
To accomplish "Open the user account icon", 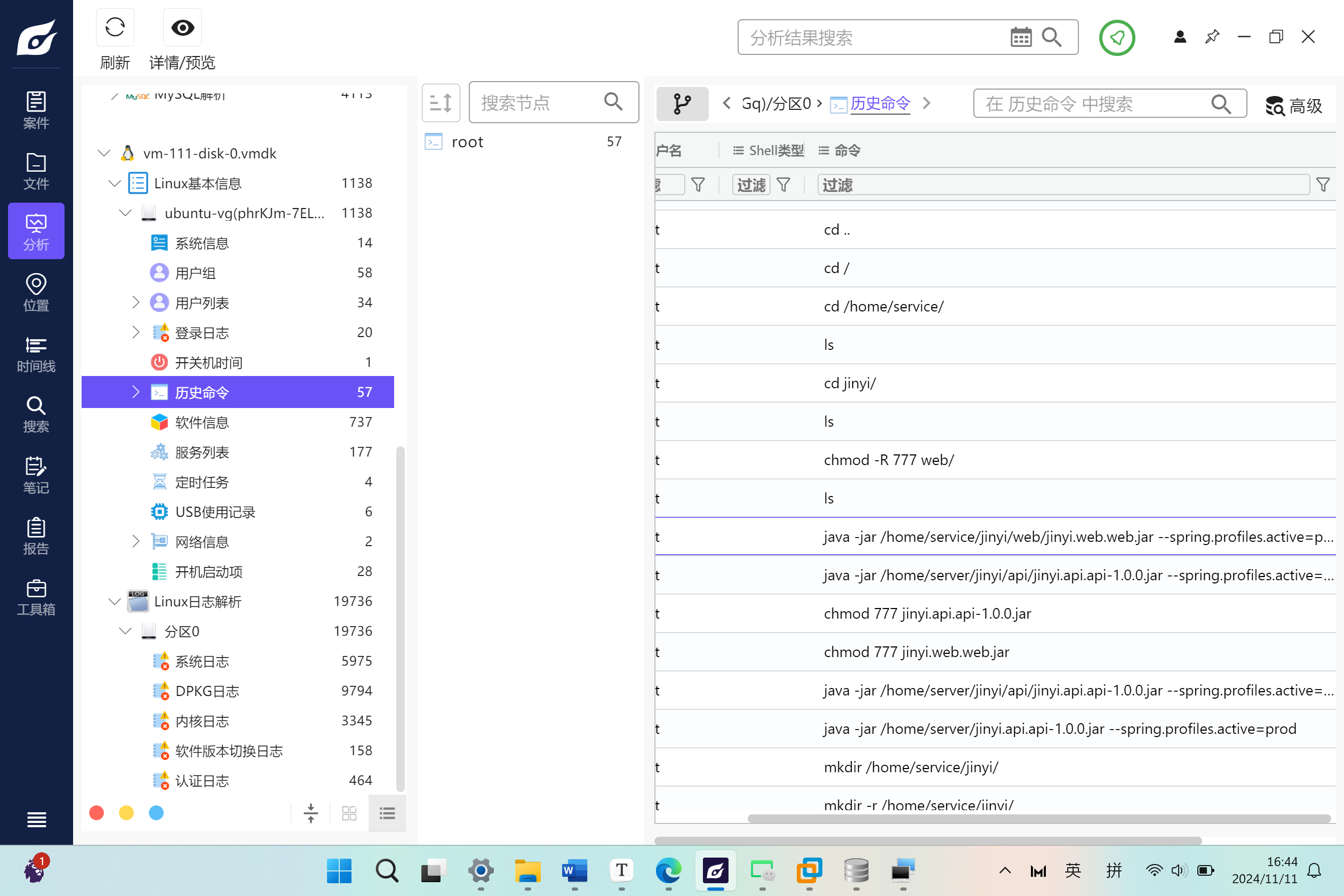I will click(1180, 37).
